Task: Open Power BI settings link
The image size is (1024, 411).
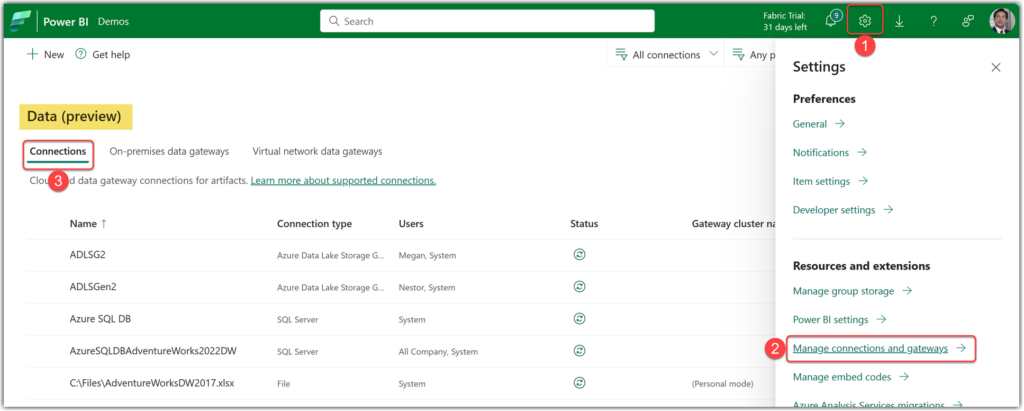Action: (x=840, y=320)
